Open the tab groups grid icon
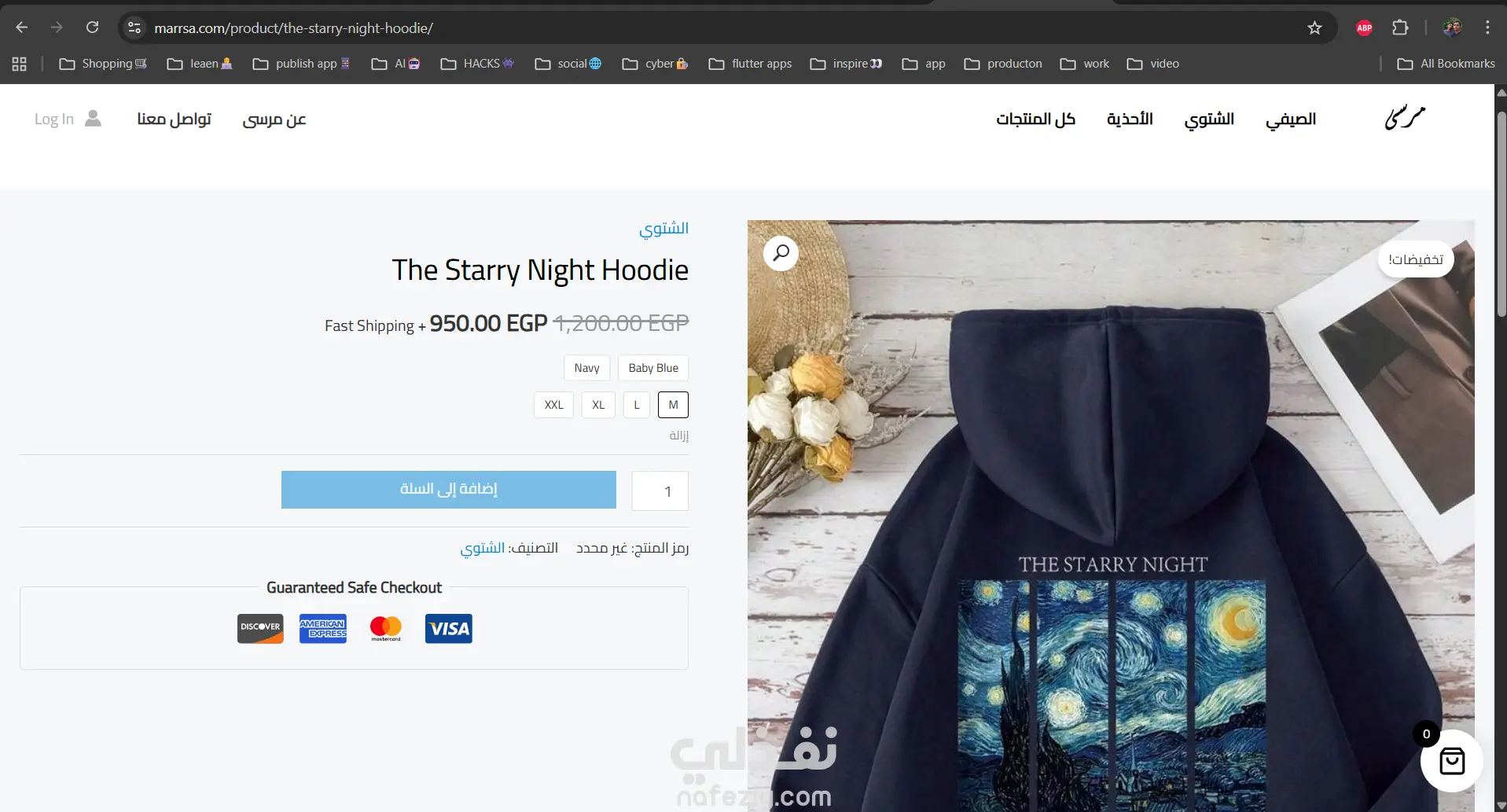The width and height of the screenshot is (1507, 812). (x=20, y=64)
